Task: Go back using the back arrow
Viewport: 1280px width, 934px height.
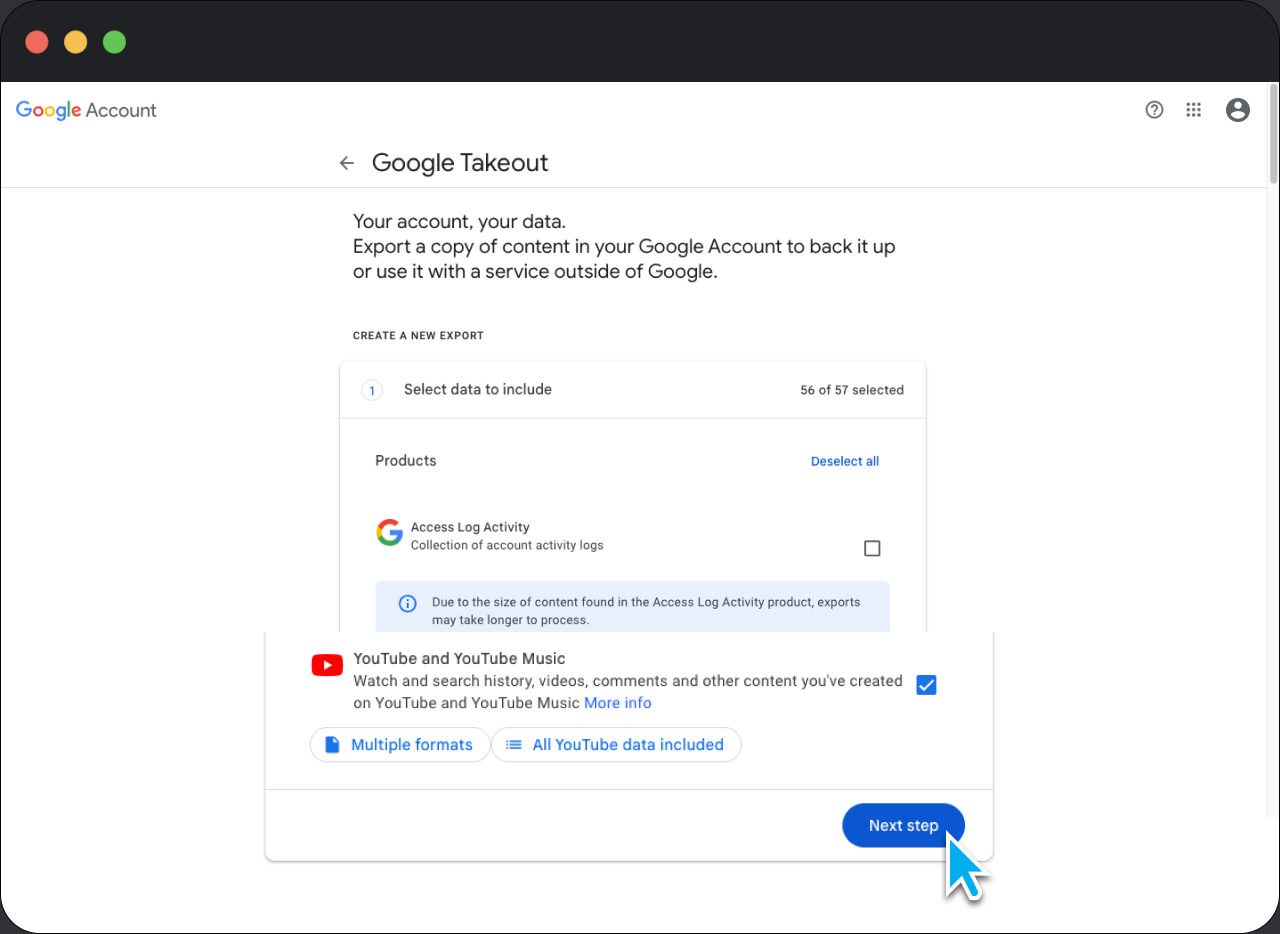Action: (x=346, y=162)
